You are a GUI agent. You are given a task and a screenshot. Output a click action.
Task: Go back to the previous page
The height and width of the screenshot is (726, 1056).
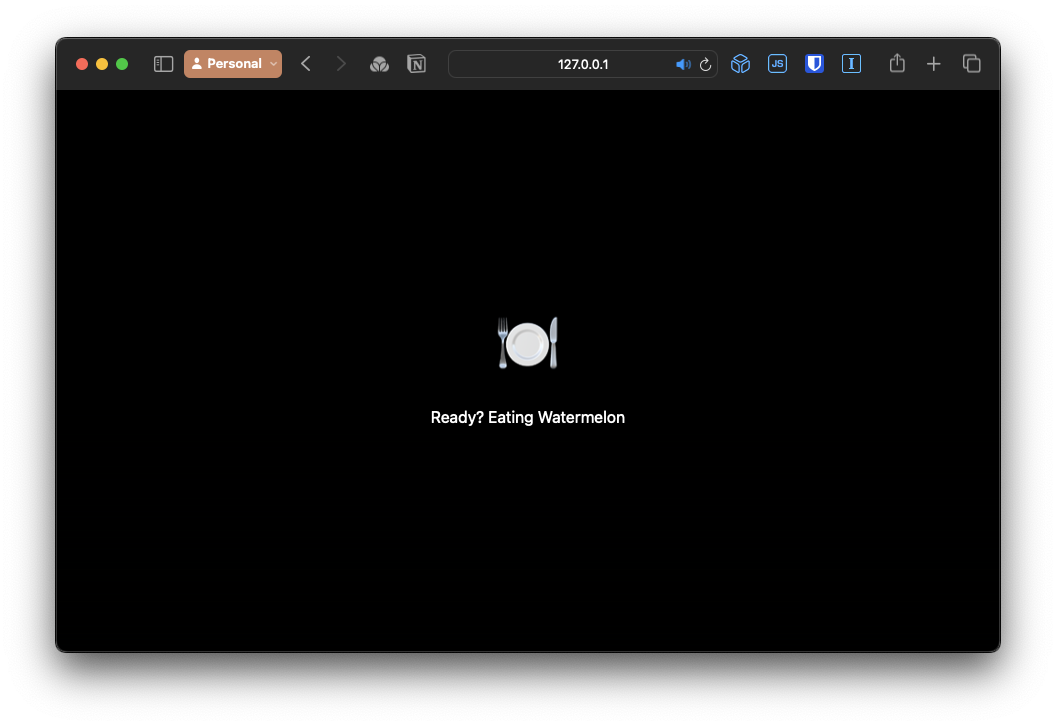(x=306, y=64)
